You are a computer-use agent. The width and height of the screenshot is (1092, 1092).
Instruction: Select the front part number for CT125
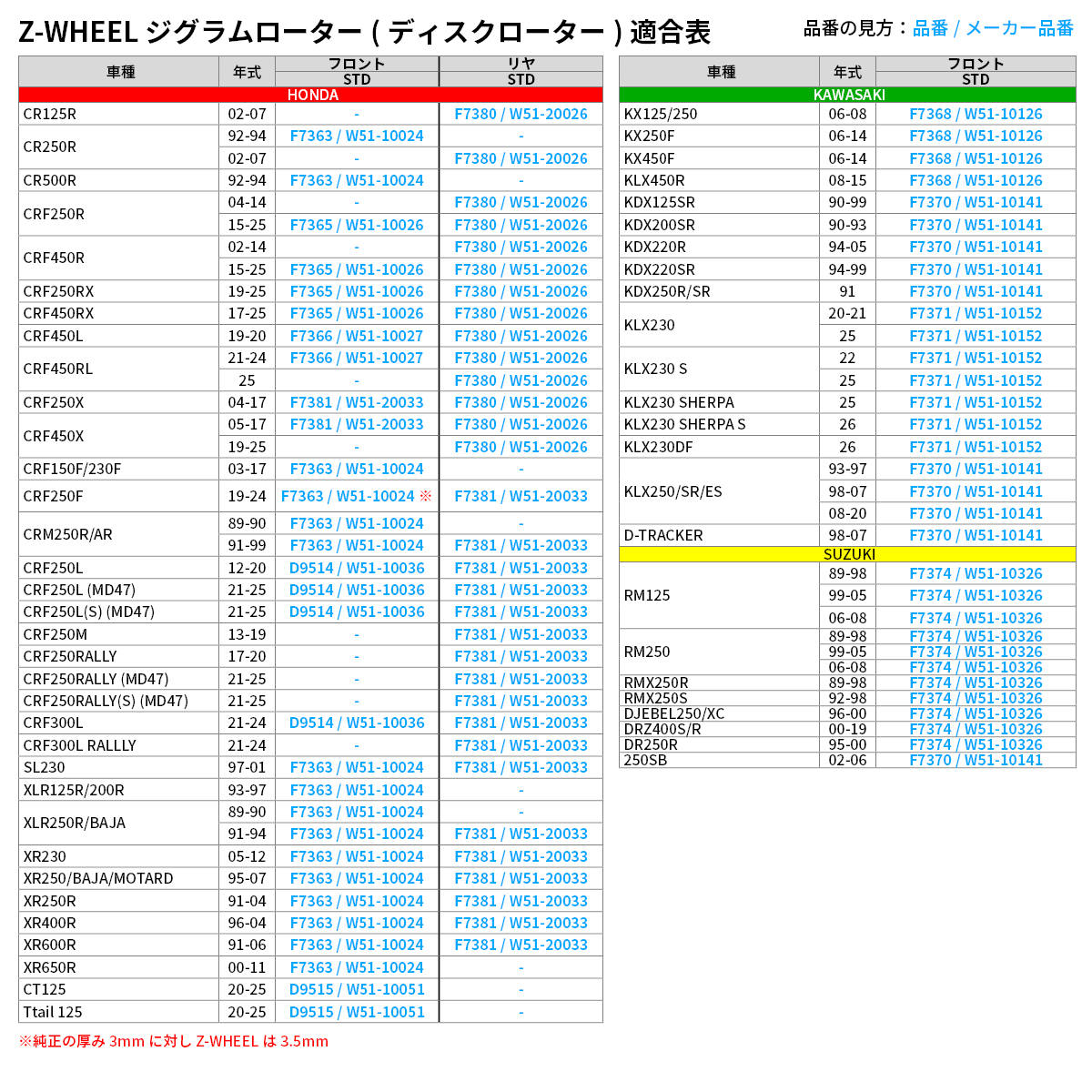click(357, 989)
